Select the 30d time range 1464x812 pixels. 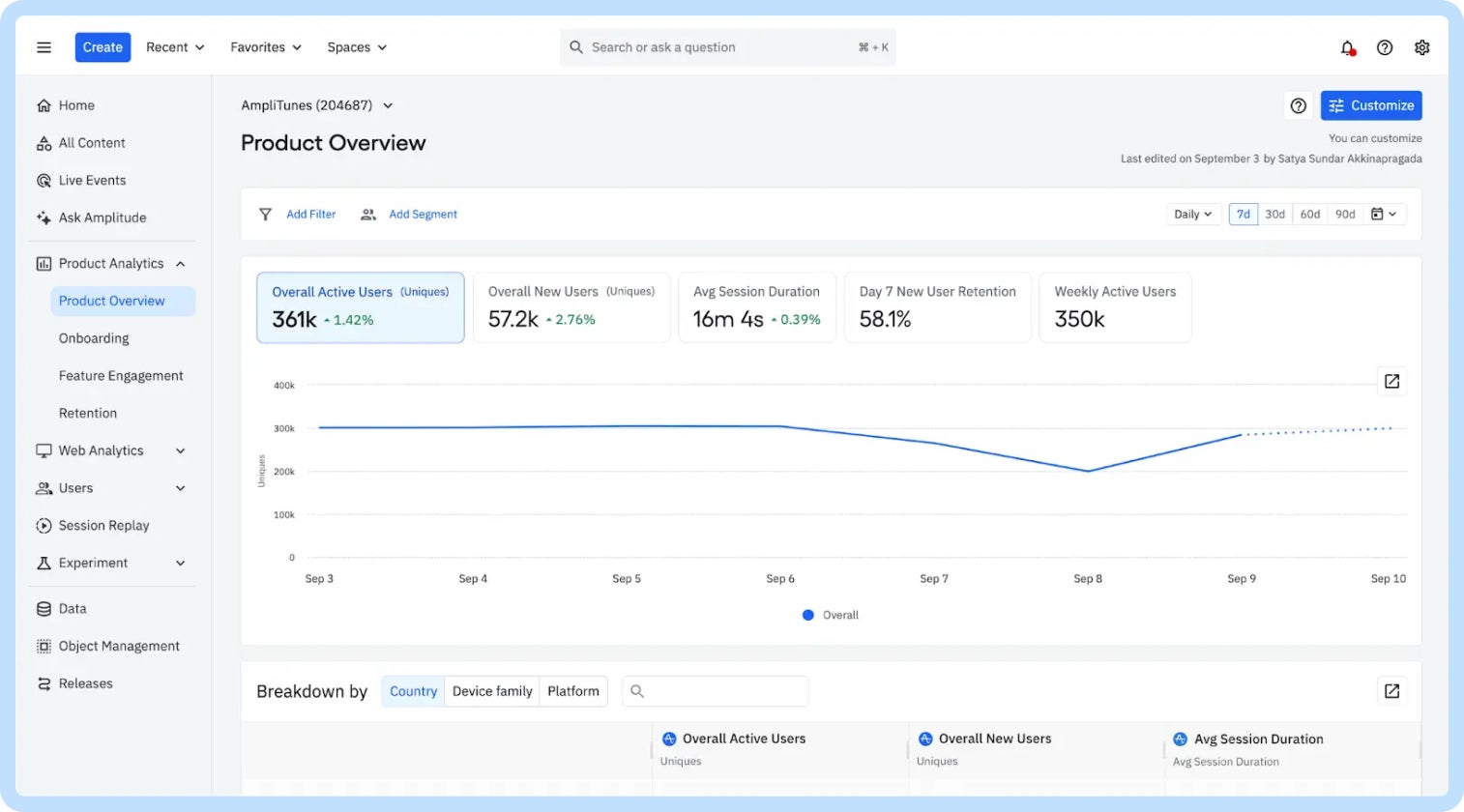coord(1274,215)
